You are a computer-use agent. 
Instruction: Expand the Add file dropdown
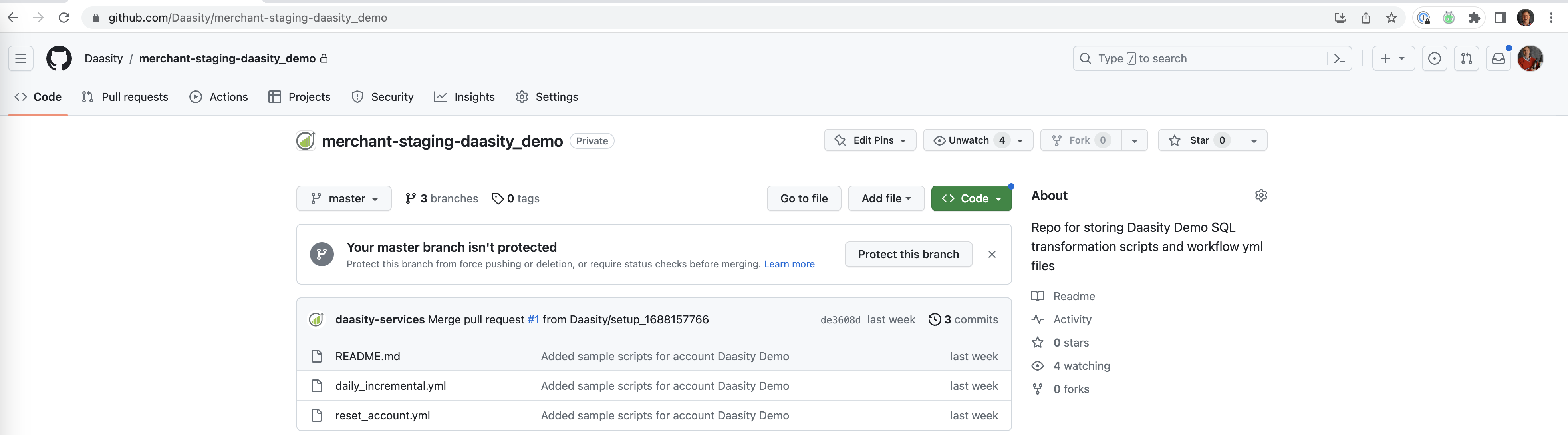click(886, 199)
